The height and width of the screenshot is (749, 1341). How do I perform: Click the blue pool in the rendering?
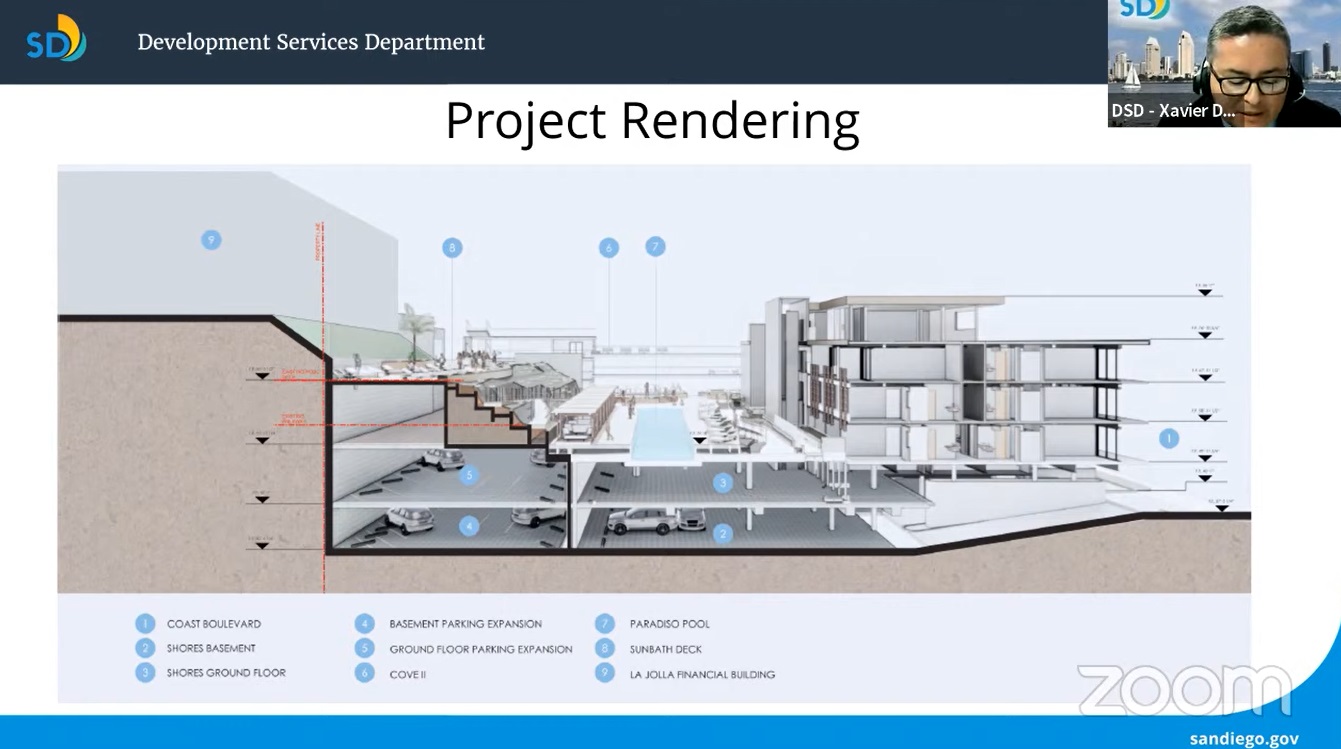coord(661,432)
